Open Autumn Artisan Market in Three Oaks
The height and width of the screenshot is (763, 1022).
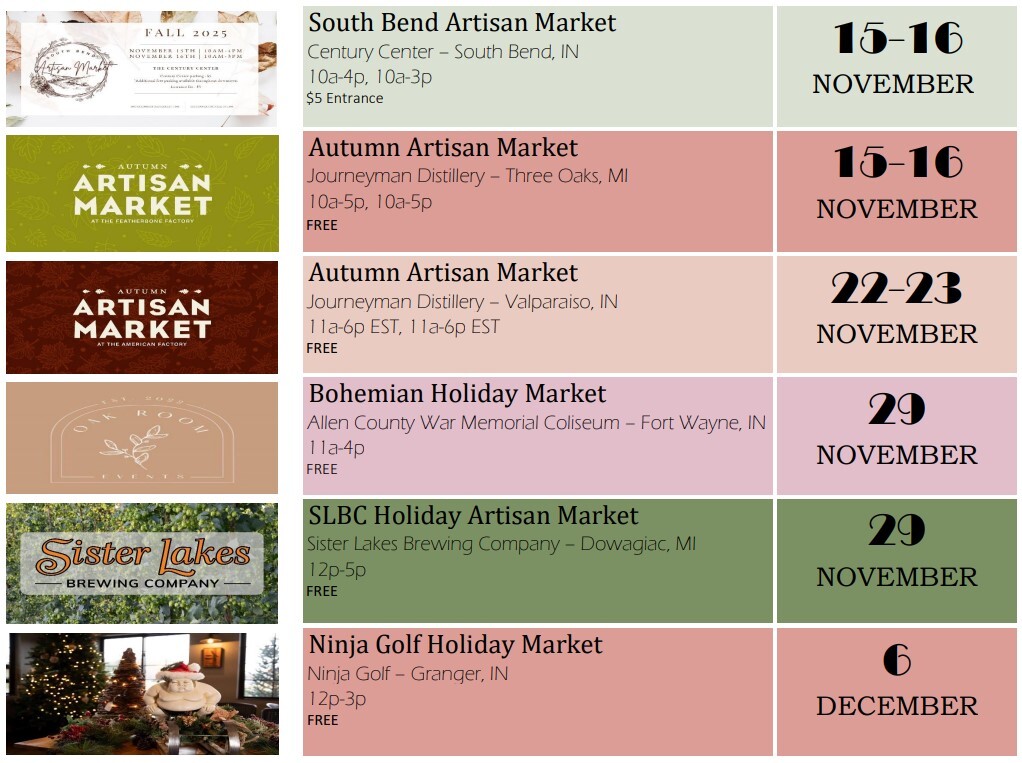coord(443,148)
